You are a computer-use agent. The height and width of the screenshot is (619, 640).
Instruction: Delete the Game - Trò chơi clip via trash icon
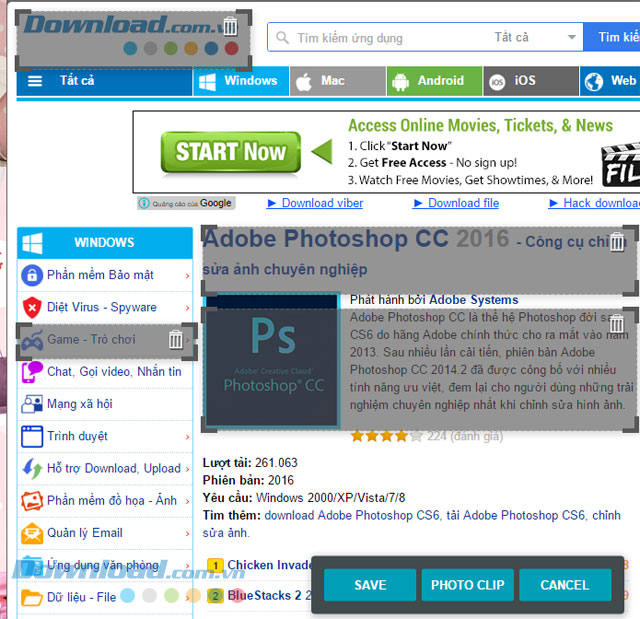(176, 339)
